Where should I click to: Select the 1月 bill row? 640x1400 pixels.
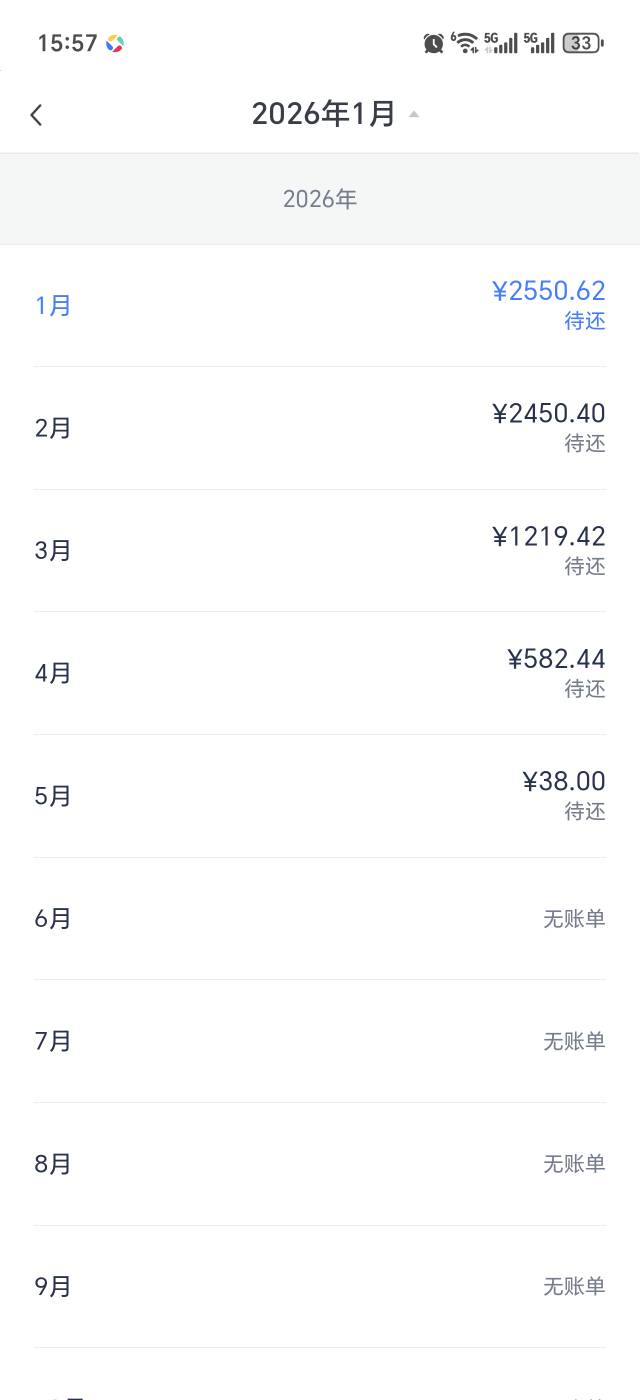click(320, 305)
